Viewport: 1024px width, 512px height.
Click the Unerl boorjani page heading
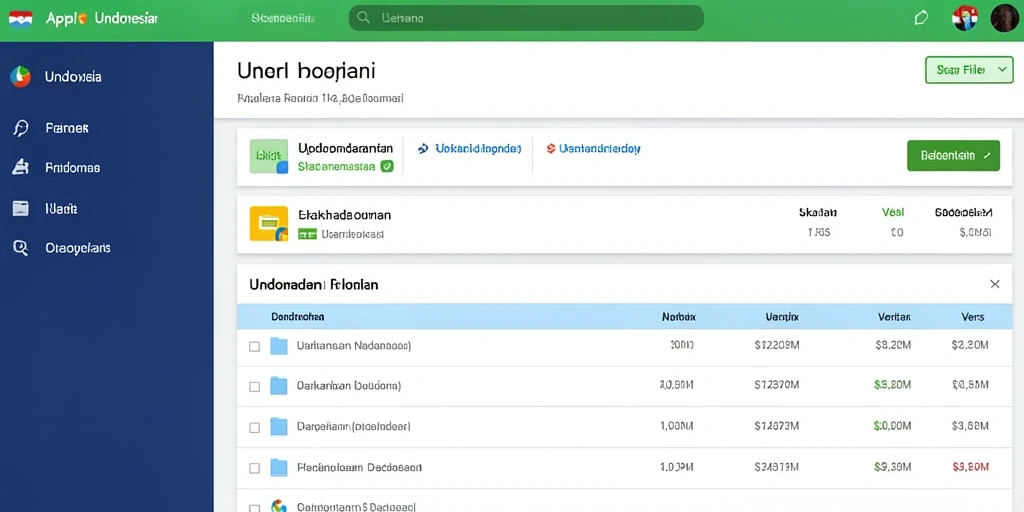[306, 71]
